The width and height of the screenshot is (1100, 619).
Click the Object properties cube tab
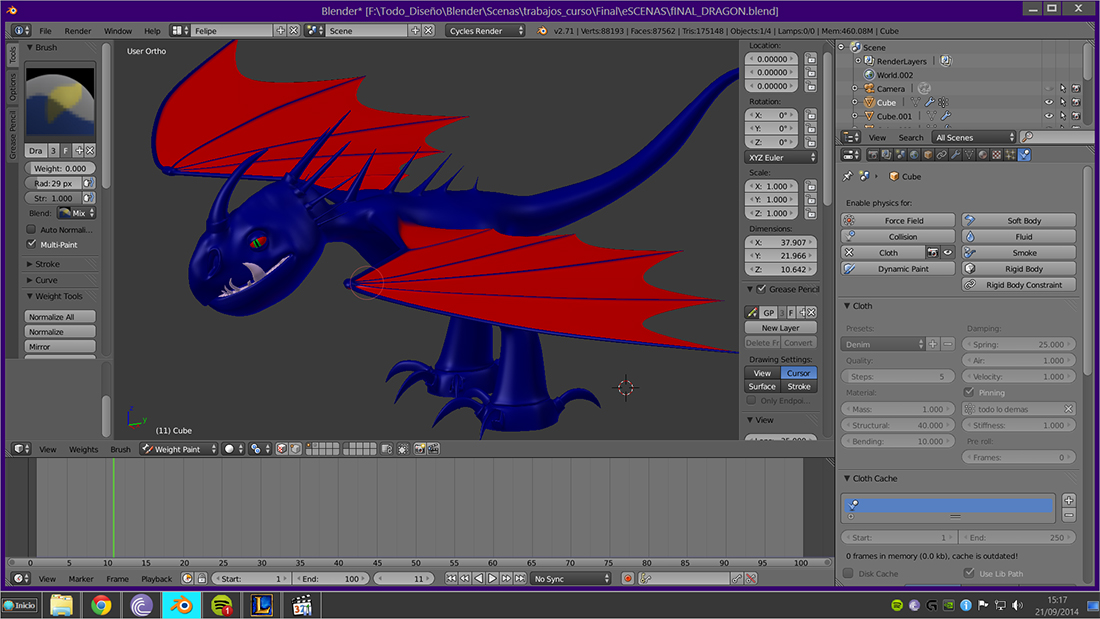coord(928,155)
